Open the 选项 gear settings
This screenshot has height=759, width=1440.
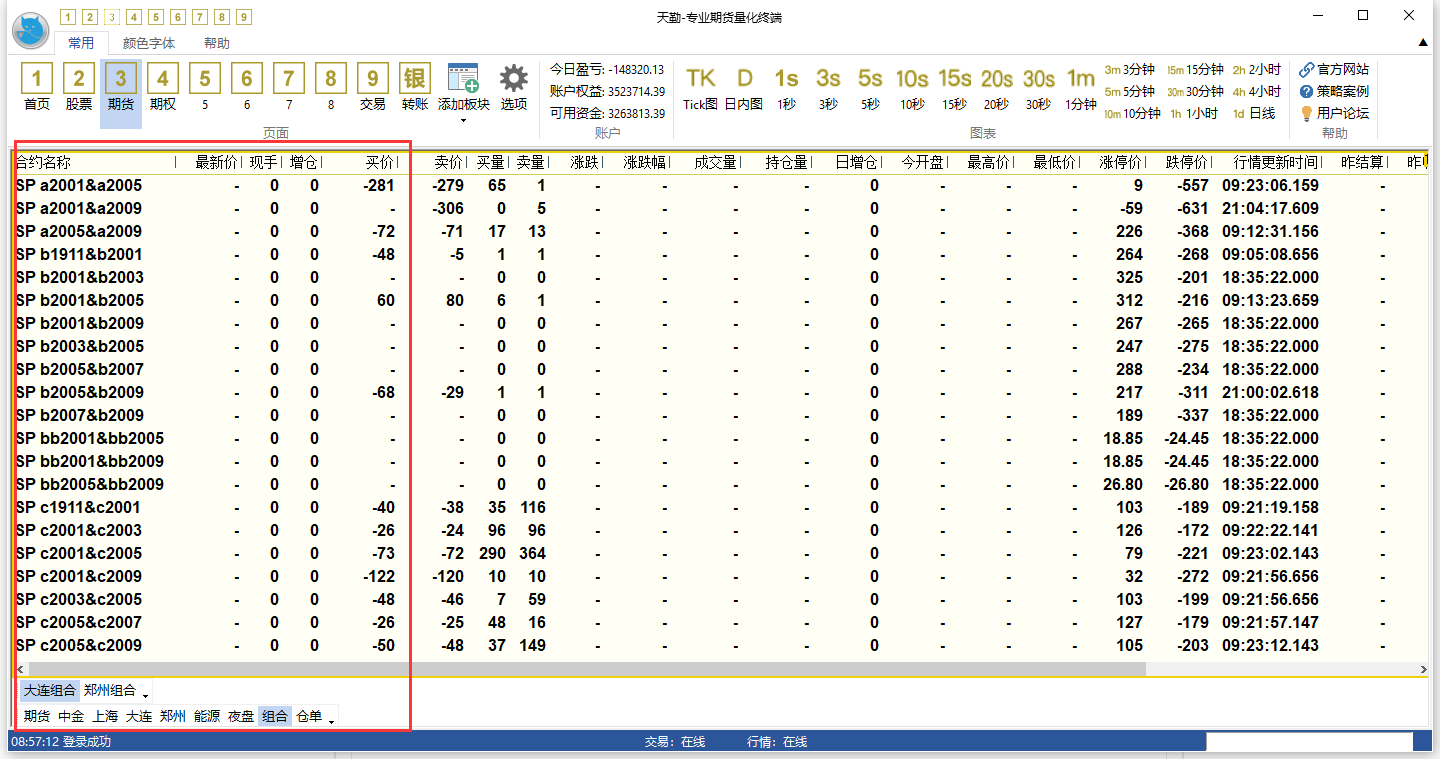coord(514,88)
